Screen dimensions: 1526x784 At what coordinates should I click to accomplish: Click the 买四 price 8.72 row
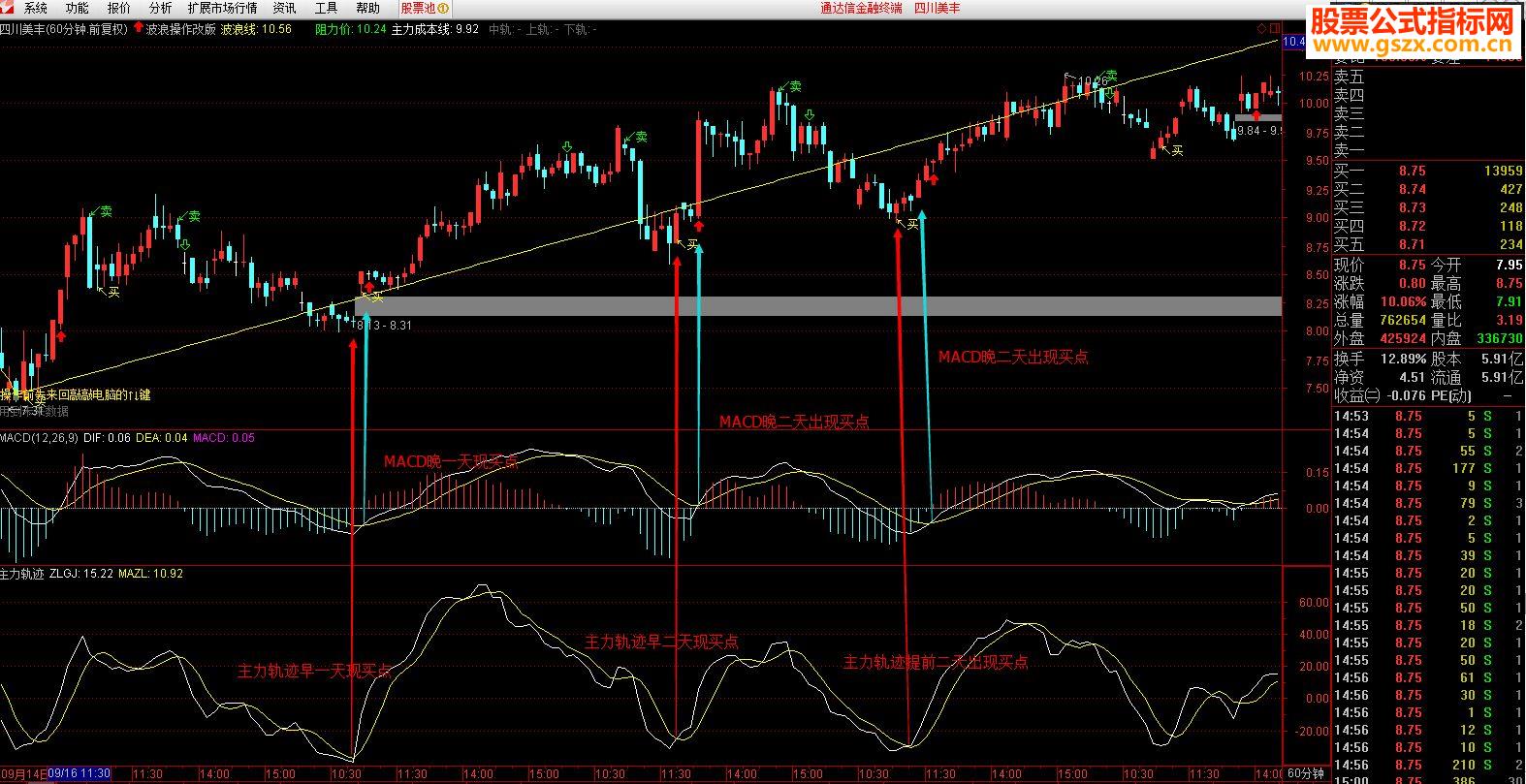click(1428, 226)
